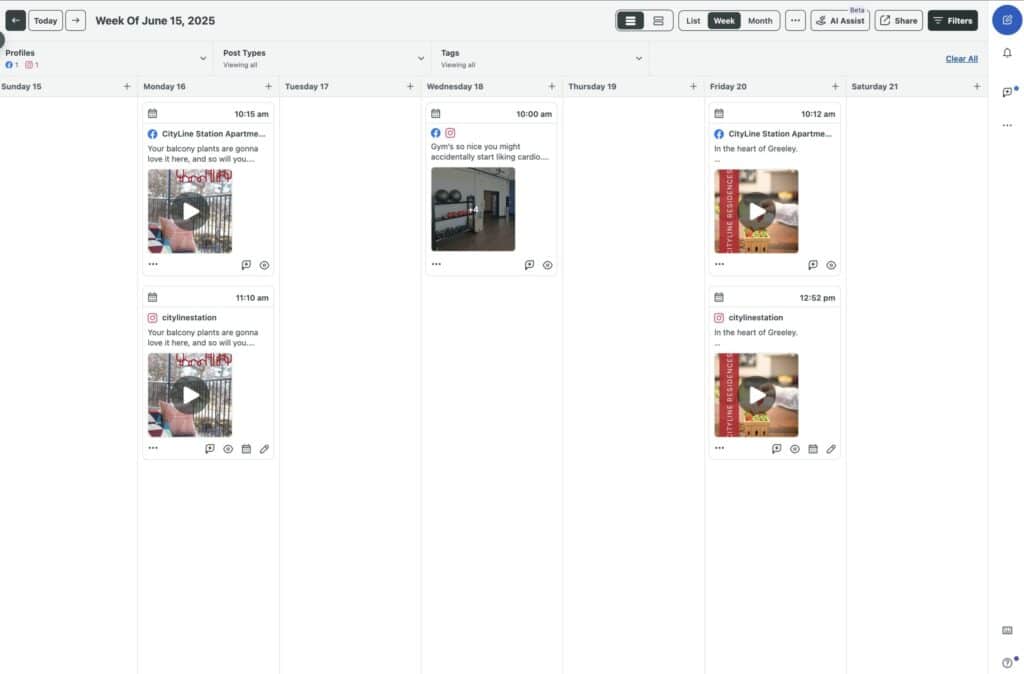This screenshot has width=1024, height=674.
Task: Jump to Today in the calendar
Action: [46, 20]
